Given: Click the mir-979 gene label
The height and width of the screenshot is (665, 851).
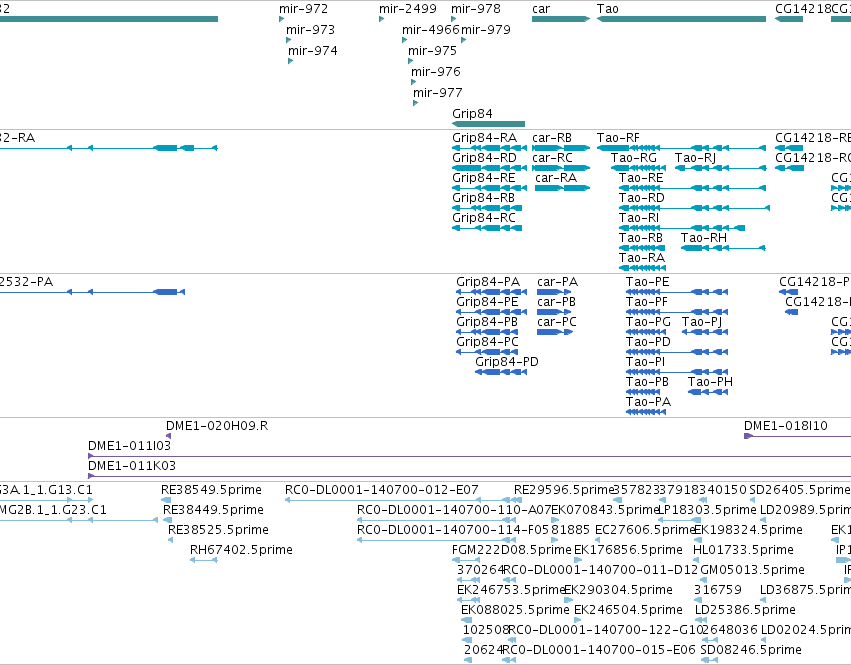Looking at the screenshot, I should point(485,29).
